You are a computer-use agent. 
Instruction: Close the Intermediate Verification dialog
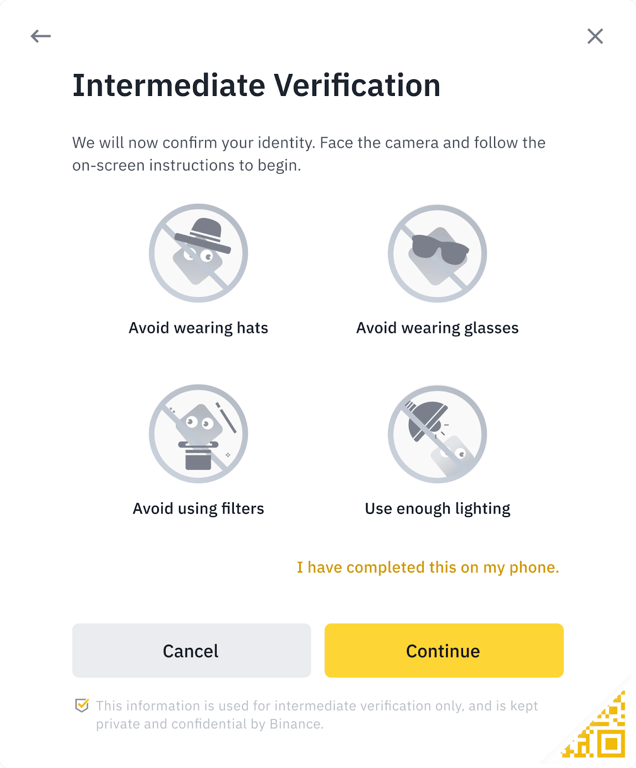point(595,37)
